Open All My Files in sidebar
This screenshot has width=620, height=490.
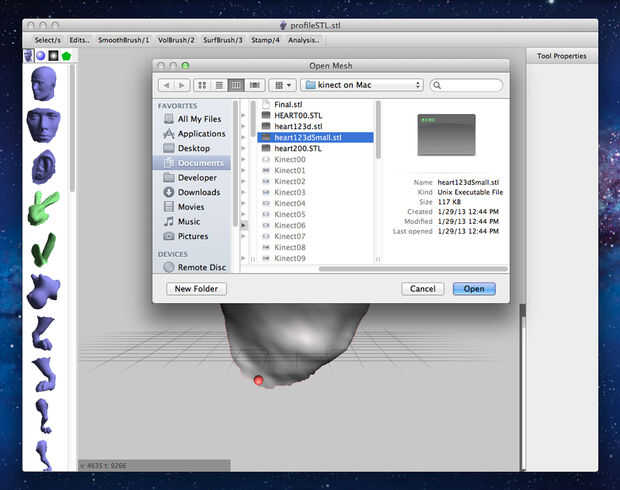click(193, 119)
